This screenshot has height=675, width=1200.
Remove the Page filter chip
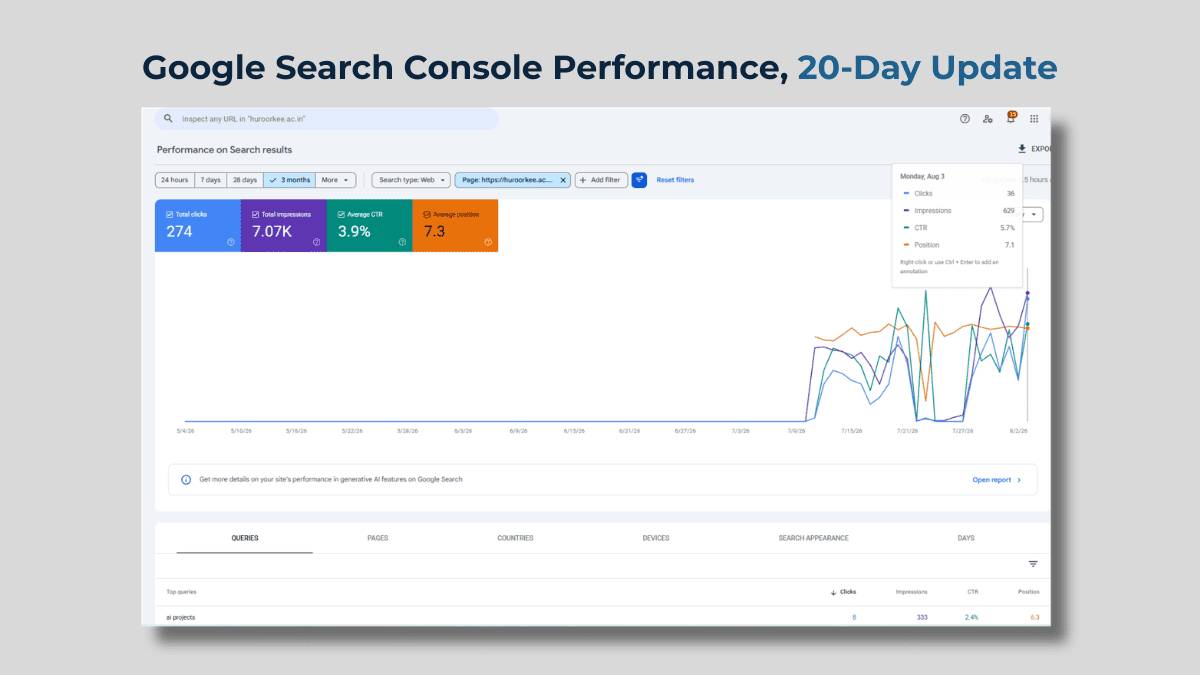click(563, 180)
